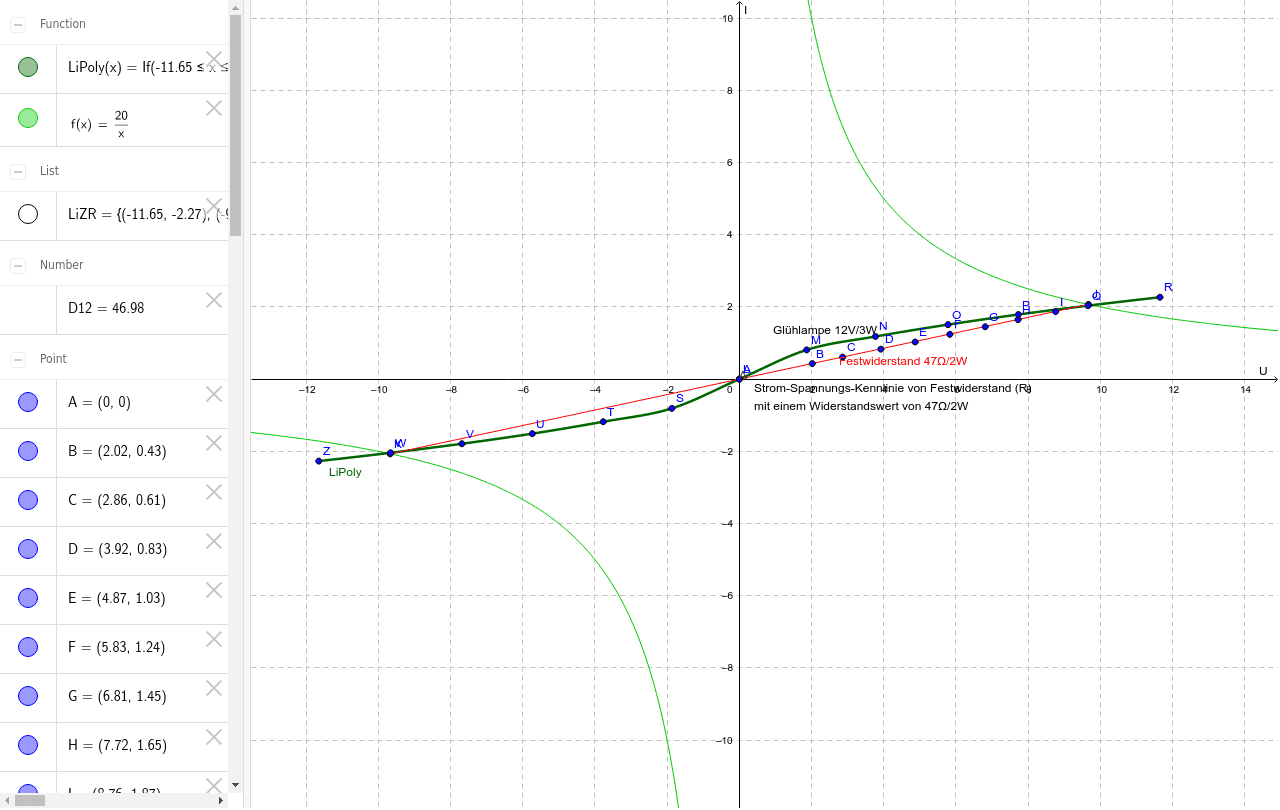Select point R on the graph

click(1159, 296)
